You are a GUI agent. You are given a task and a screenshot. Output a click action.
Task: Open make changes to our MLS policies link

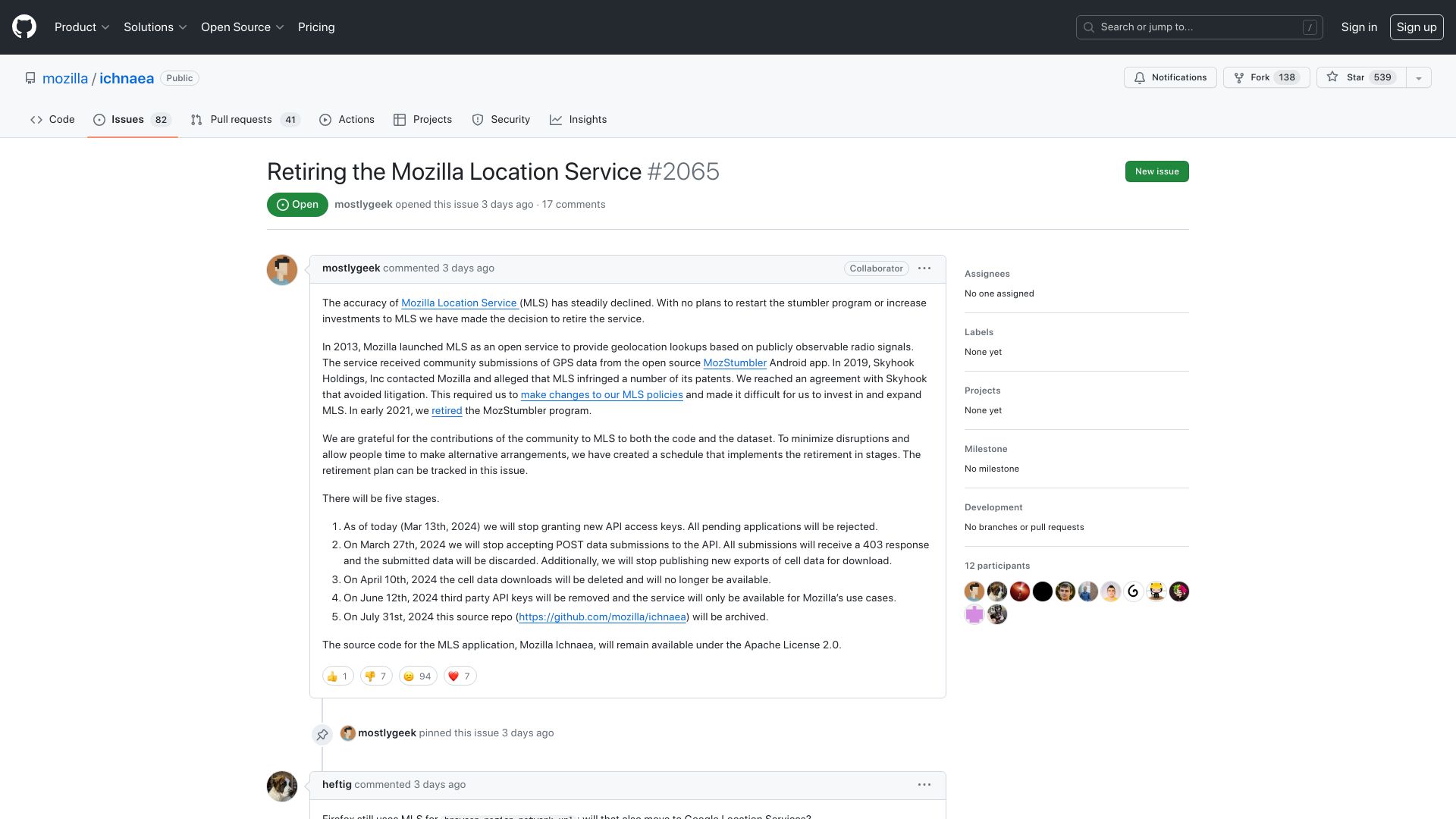pyautogui.click(x=601, y=395)
